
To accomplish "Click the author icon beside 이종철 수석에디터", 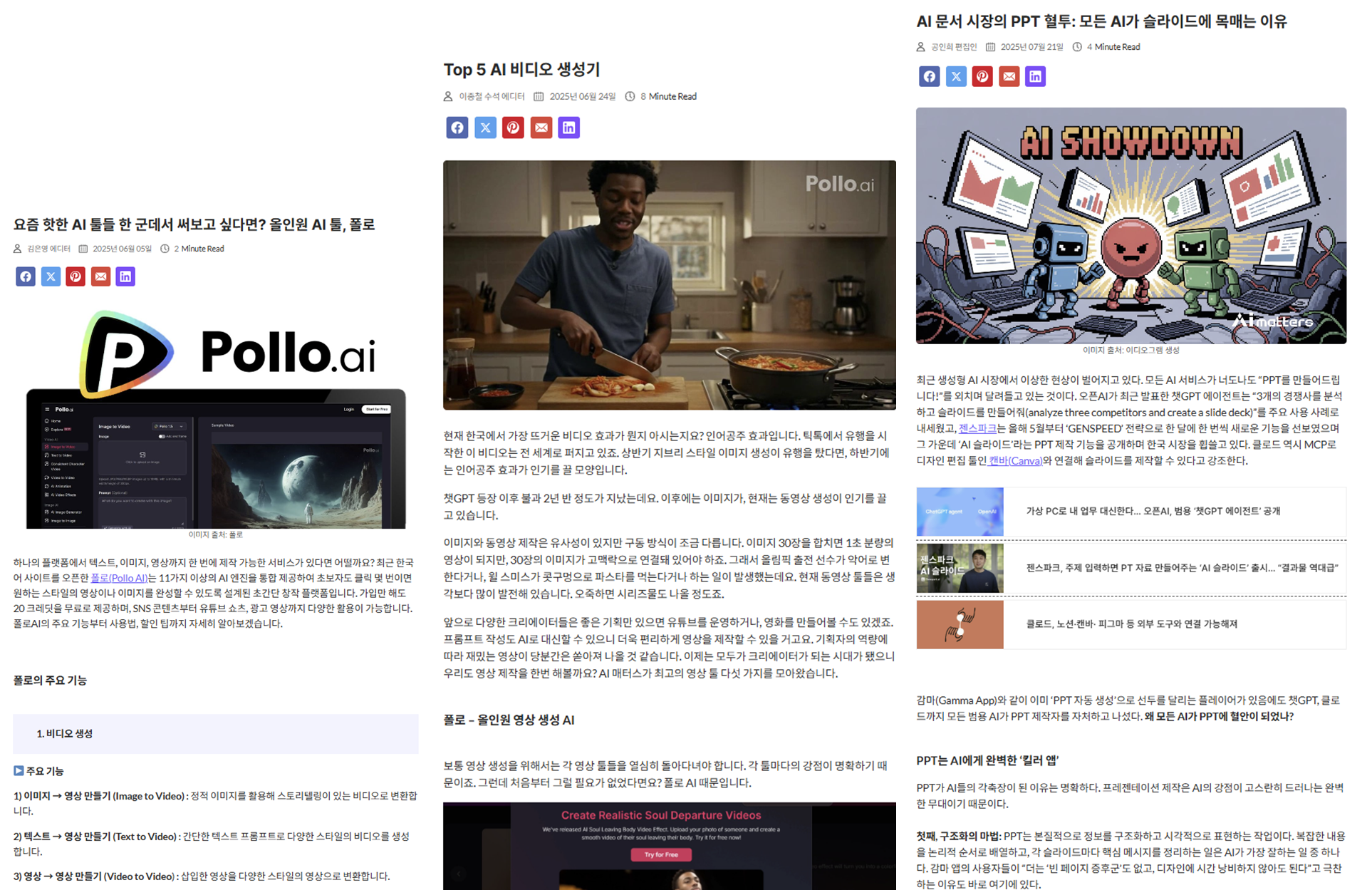I will [448, 96].
